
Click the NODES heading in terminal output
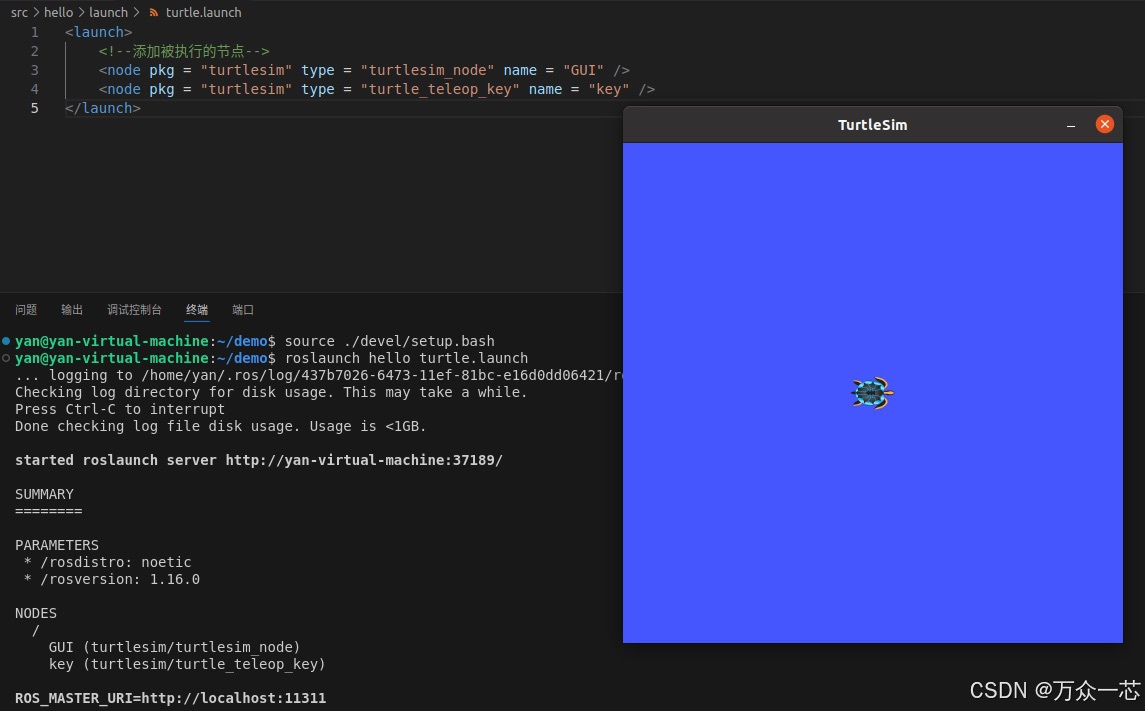click(x=36, y=613)
